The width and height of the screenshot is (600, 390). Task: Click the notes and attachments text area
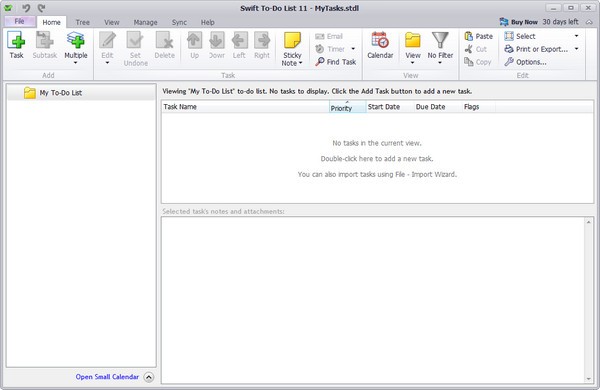373,300
